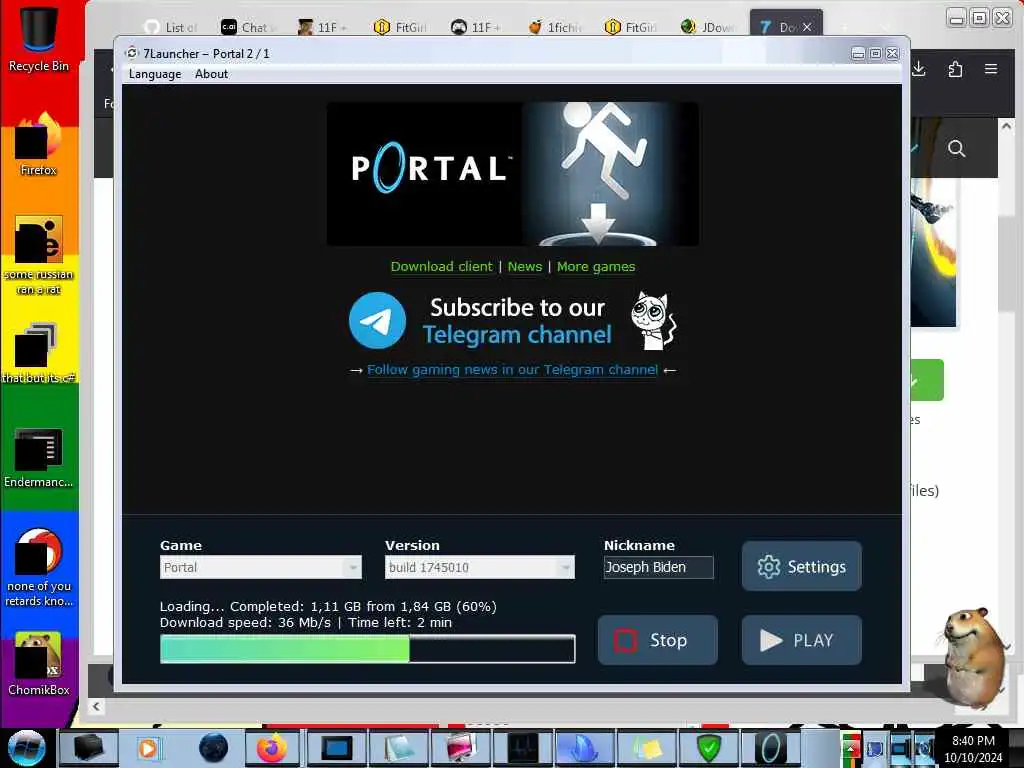This screenshot has height=768, width=1024.
Task: Stop the download
Action: 658,640
